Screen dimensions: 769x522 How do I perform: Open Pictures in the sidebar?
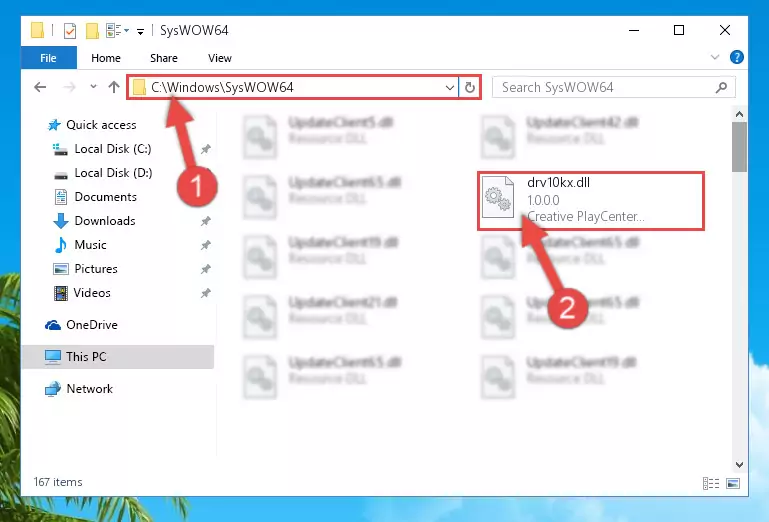pyautogui.click(x=85, y=269)
